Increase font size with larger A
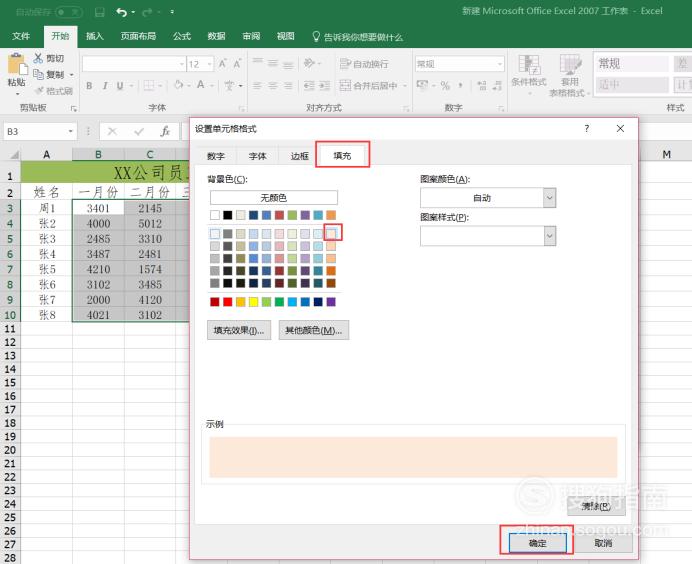The width and height of the screenshot is (692, 564). pyautogui.click(x=222, y=64)
